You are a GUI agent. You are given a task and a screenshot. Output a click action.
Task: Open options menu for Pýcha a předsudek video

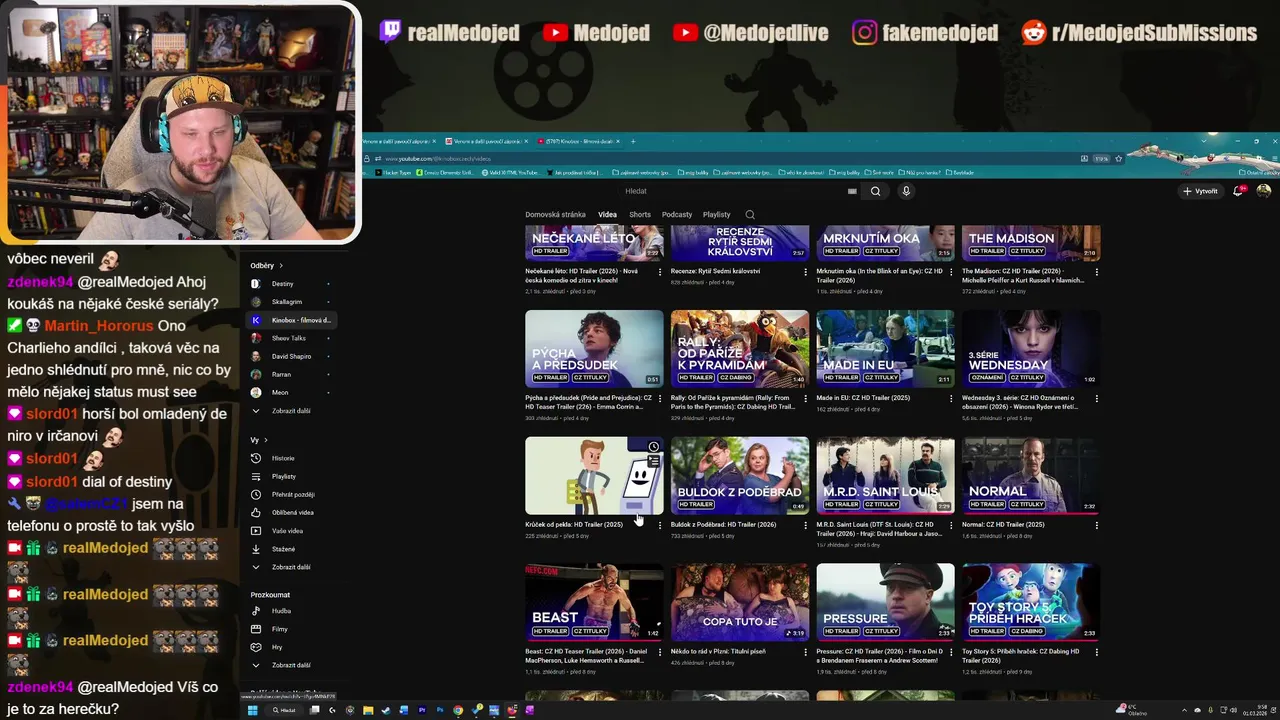659,398
